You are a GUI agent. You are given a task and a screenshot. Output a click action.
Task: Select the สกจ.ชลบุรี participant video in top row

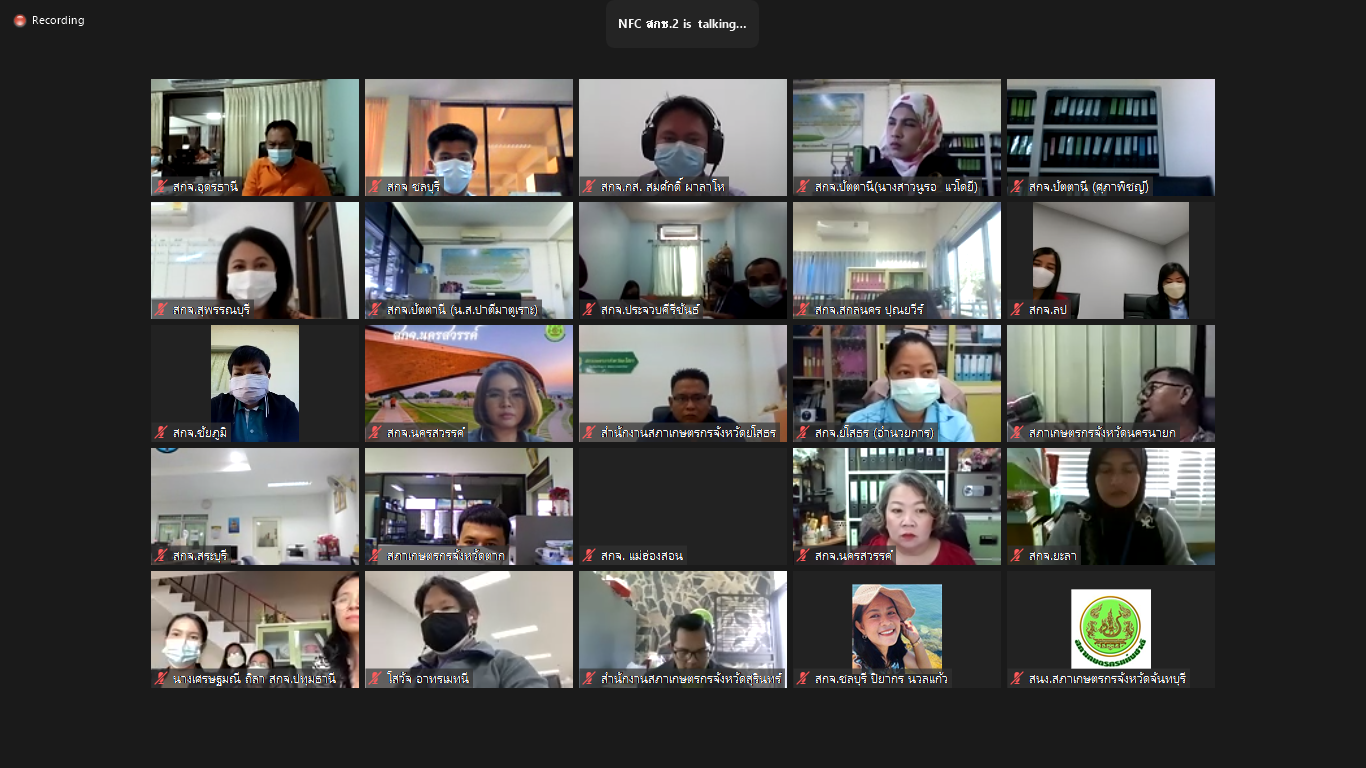[469, 137]
